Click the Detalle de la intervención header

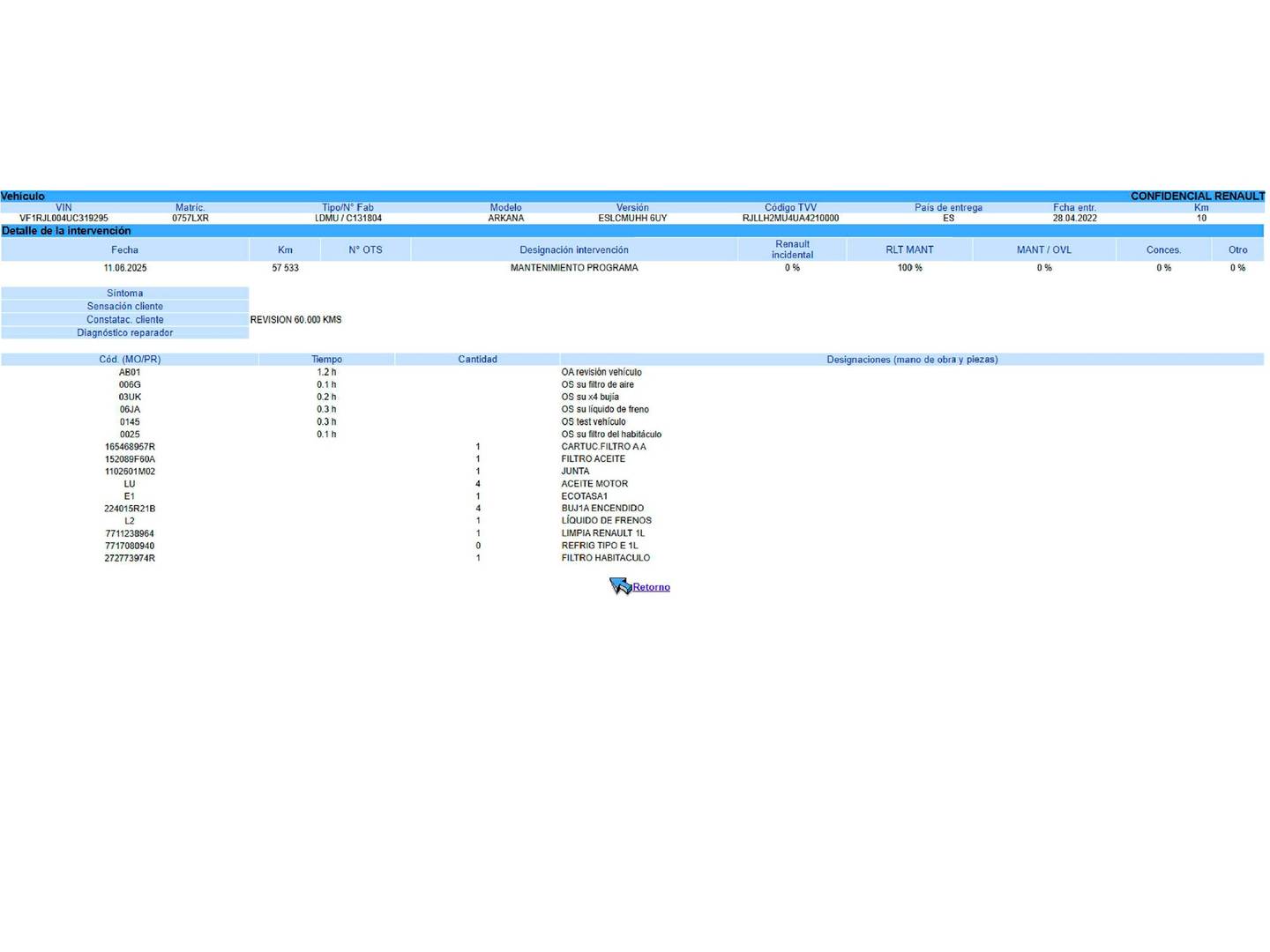(x=66, y=231)
